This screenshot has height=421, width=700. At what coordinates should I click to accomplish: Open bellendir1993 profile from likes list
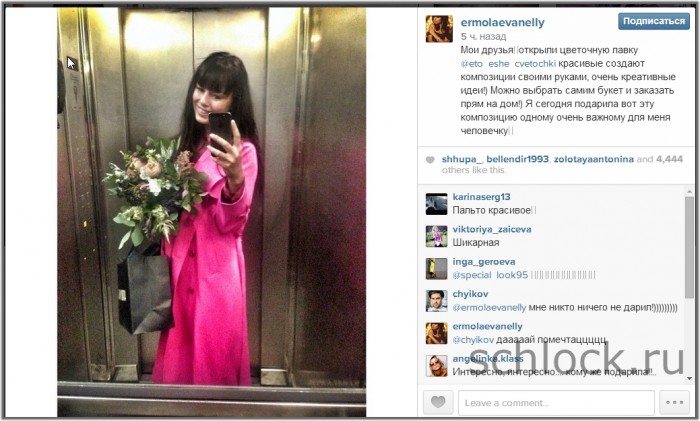517,159
